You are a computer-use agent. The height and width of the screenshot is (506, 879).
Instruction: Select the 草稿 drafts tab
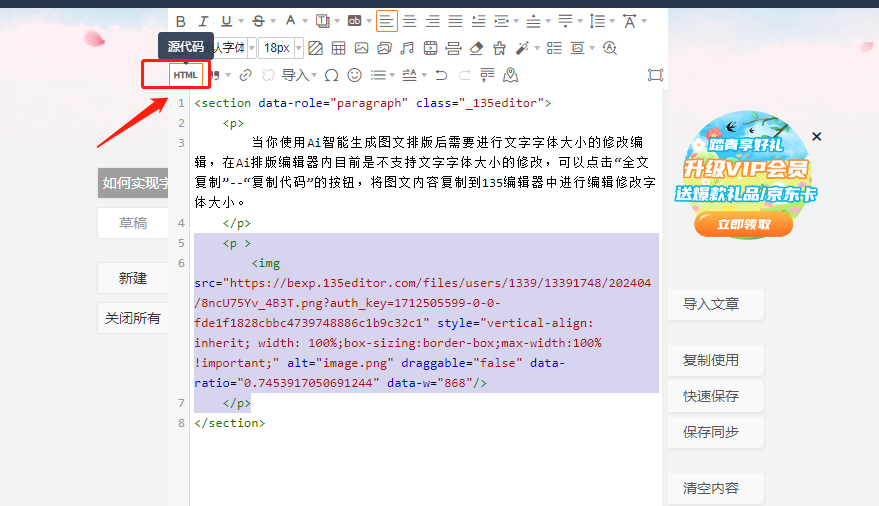pyautogui.click(x=133, y=223)
